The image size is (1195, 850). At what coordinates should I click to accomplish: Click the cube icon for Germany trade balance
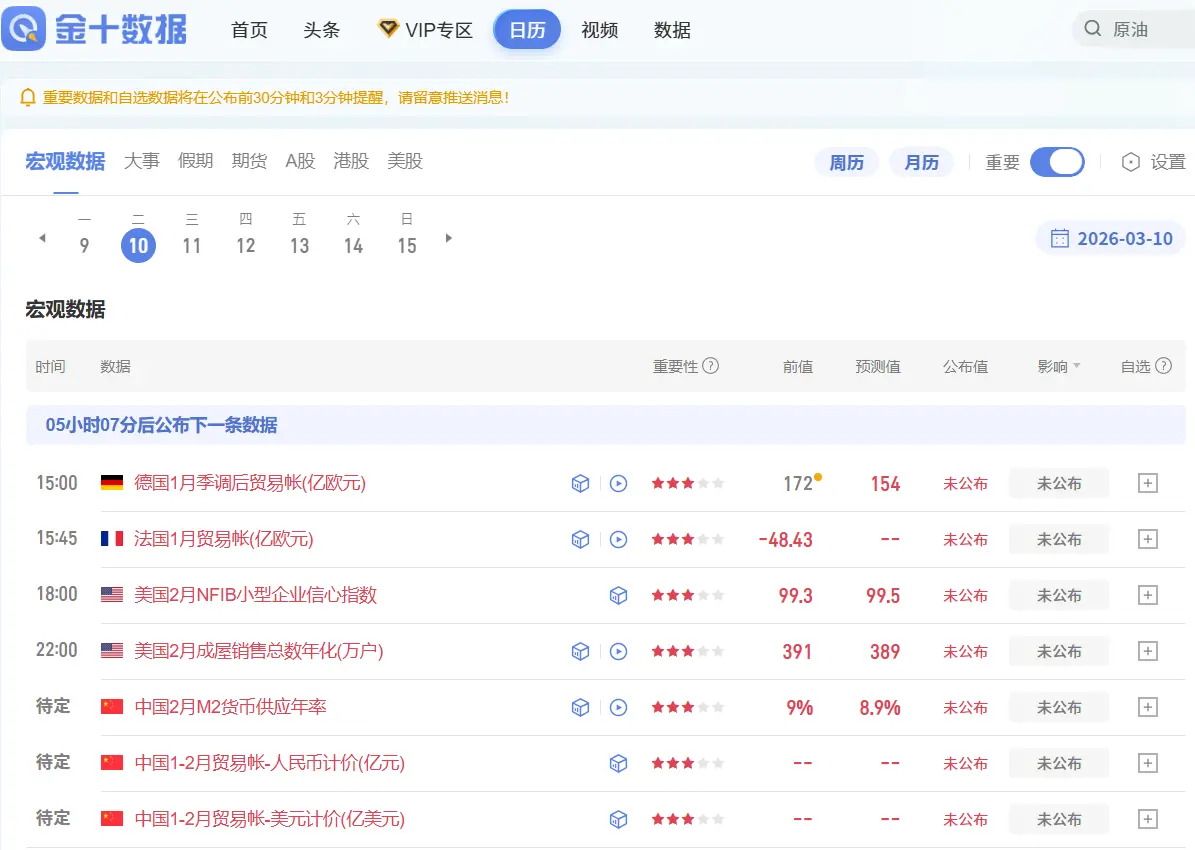click(580, 484)
